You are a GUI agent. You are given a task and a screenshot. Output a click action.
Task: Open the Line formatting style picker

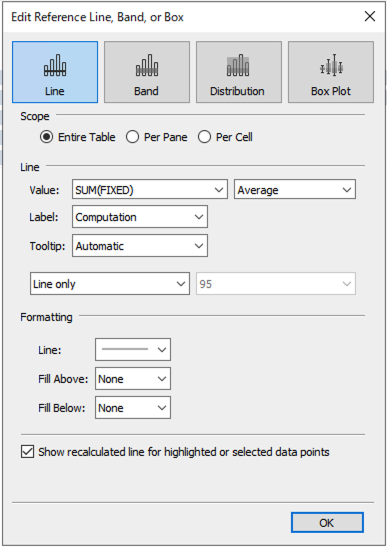point(133,349)
